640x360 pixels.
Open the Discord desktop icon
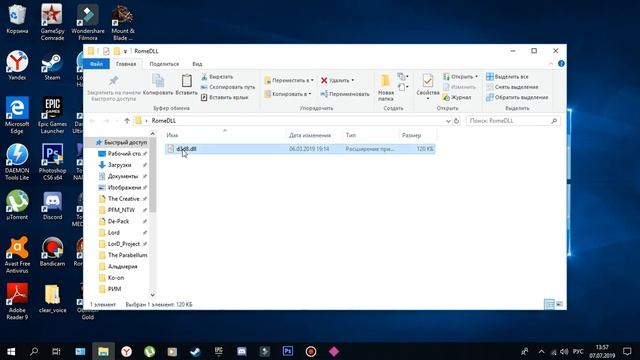52,206
